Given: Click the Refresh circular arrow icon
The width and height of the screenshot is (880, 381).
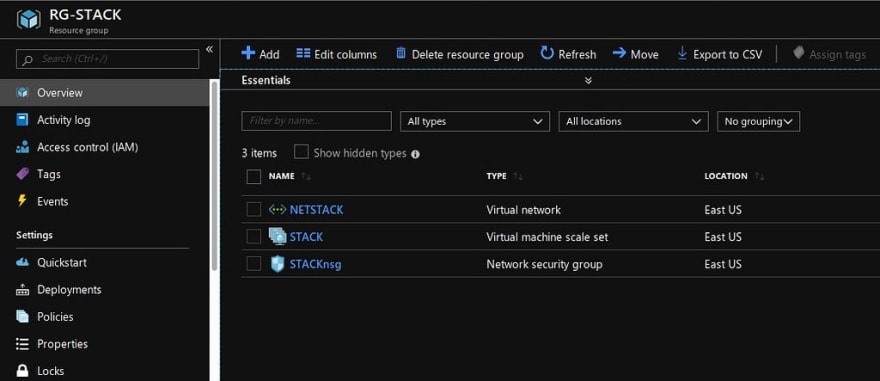Looking at the screenshot, I should 547,53.
